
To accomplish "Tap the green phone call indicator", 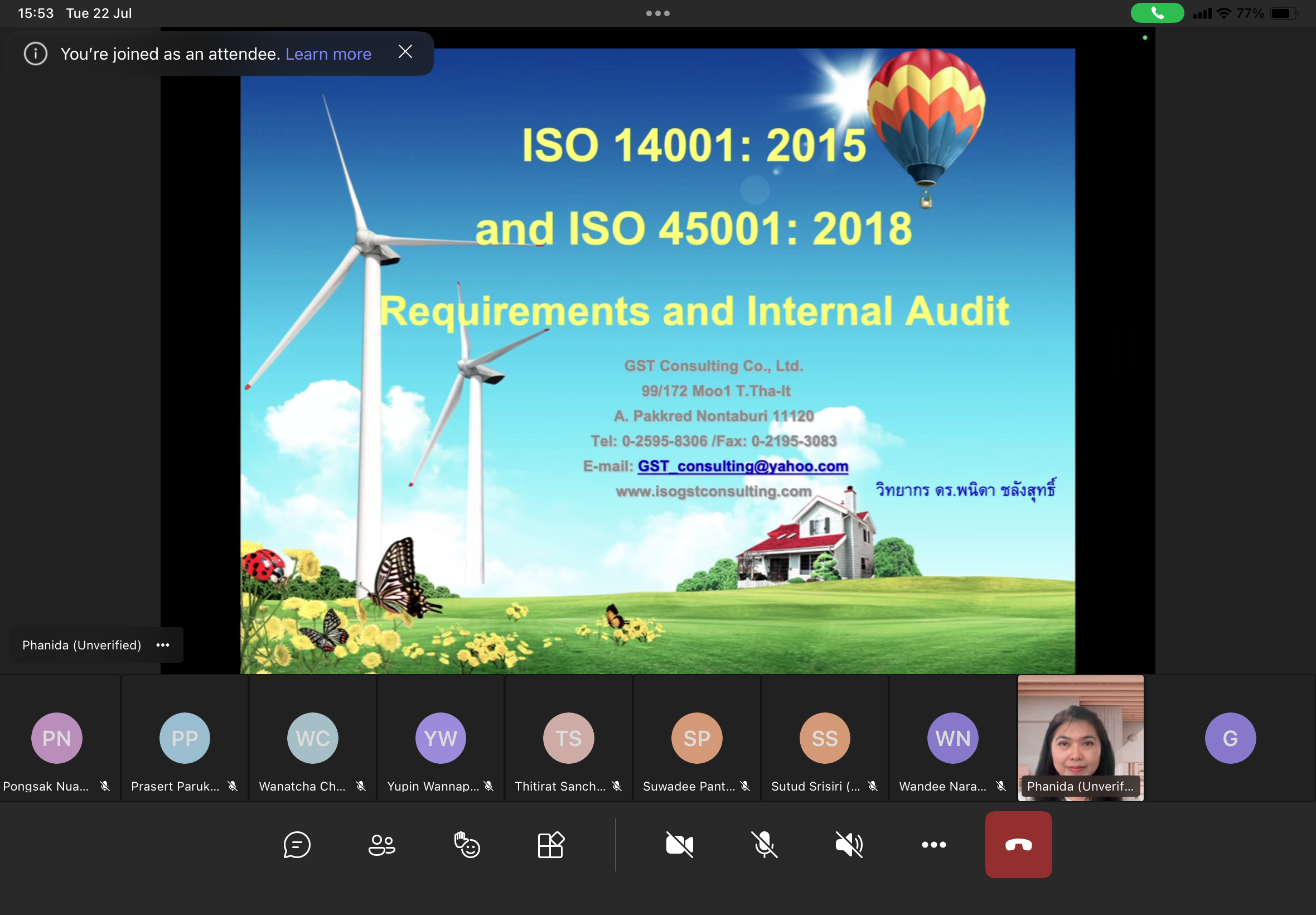I will coord(1157,13).
